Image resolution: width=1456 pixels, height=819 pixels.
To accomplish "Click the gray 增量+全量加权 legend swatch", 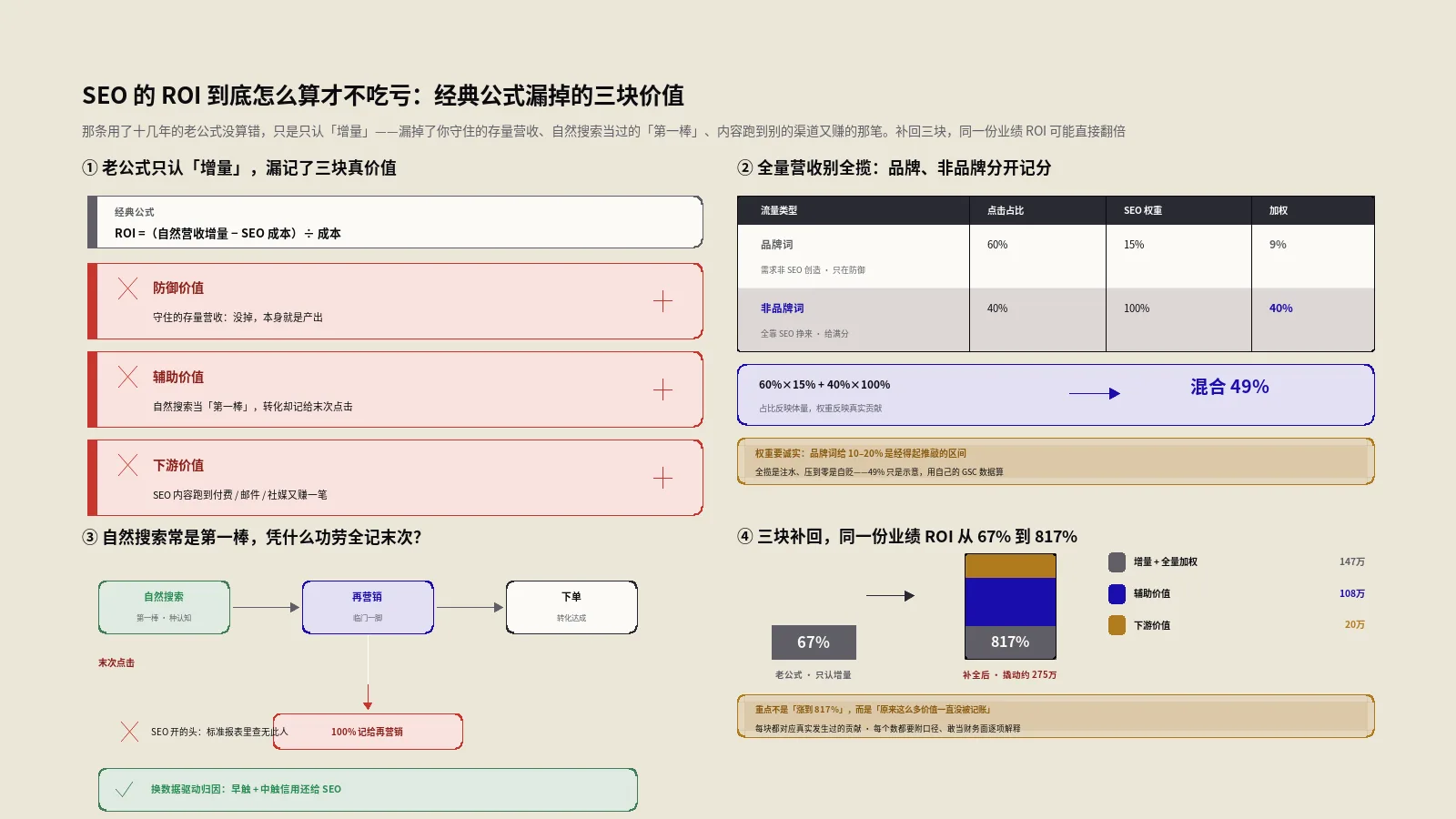I will [1117, 562].
